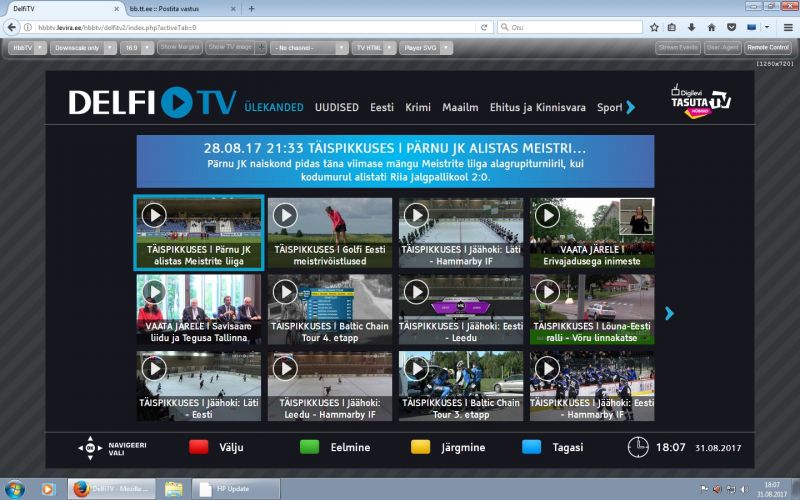Click the yellow Järgmine button

click(x=420, y=447)
